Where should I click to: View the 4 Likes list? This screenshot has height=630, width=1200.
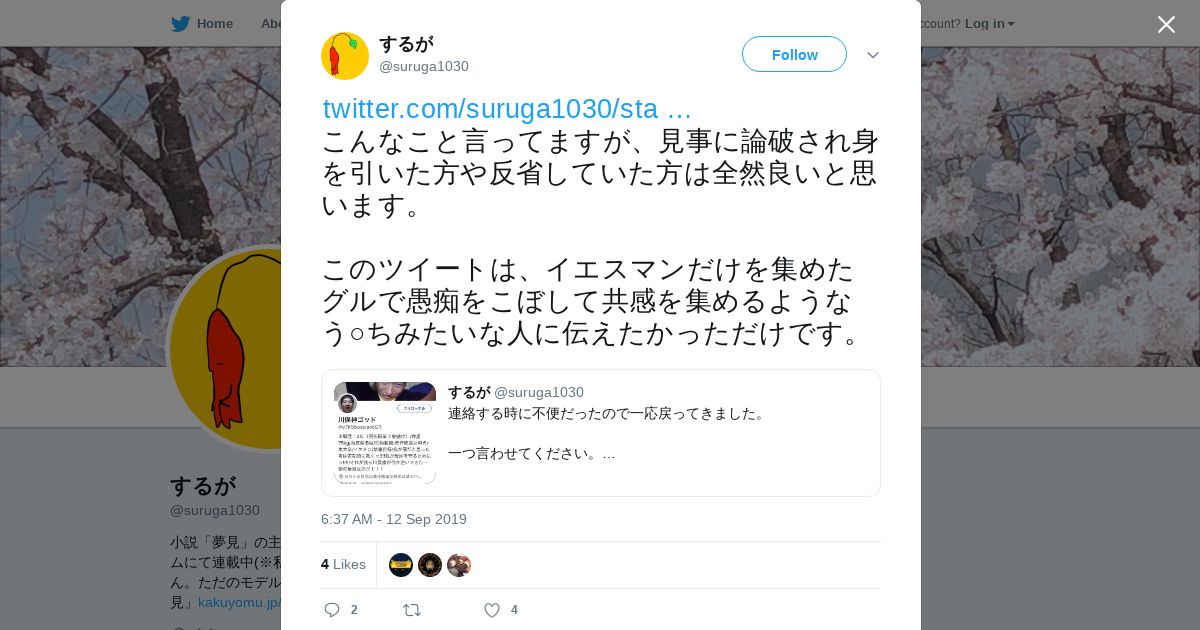click(343, 564)
